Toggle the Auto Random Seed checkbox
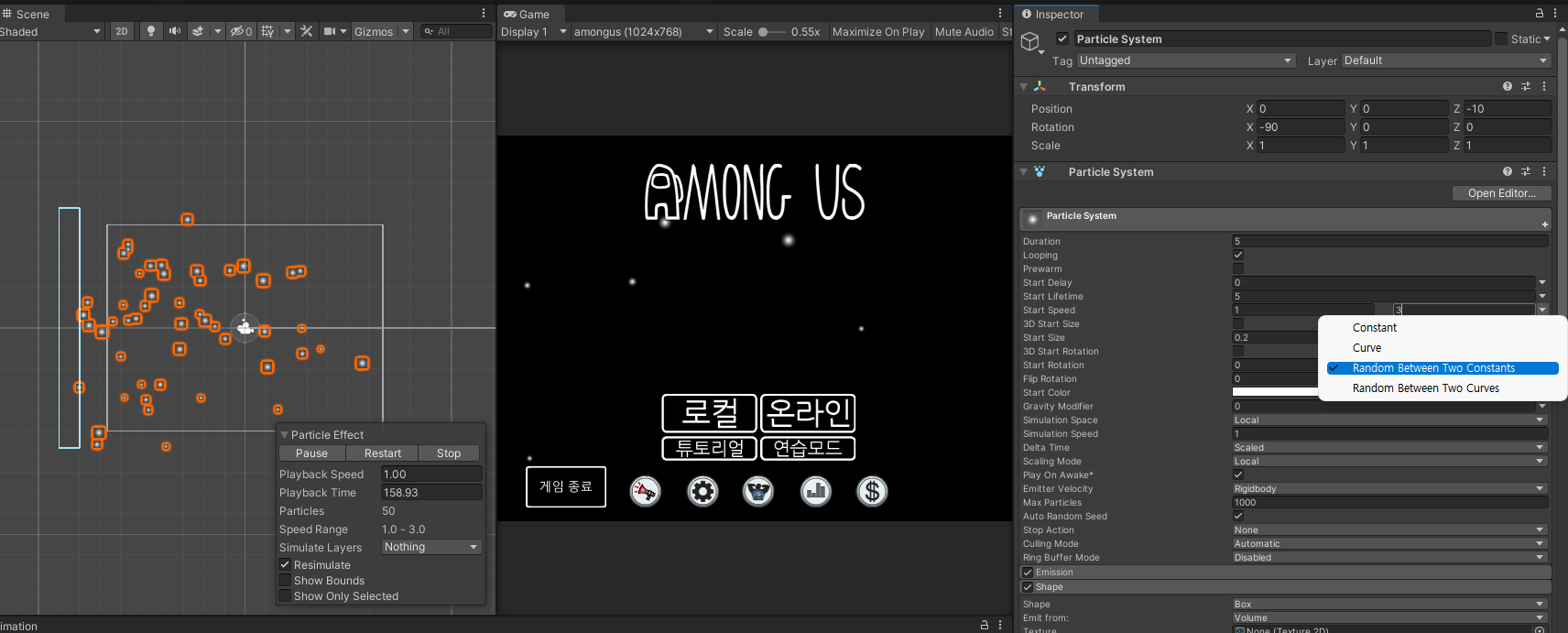Image resolution: width=1568 pixels, height=633 pixels. point(1238,516)
